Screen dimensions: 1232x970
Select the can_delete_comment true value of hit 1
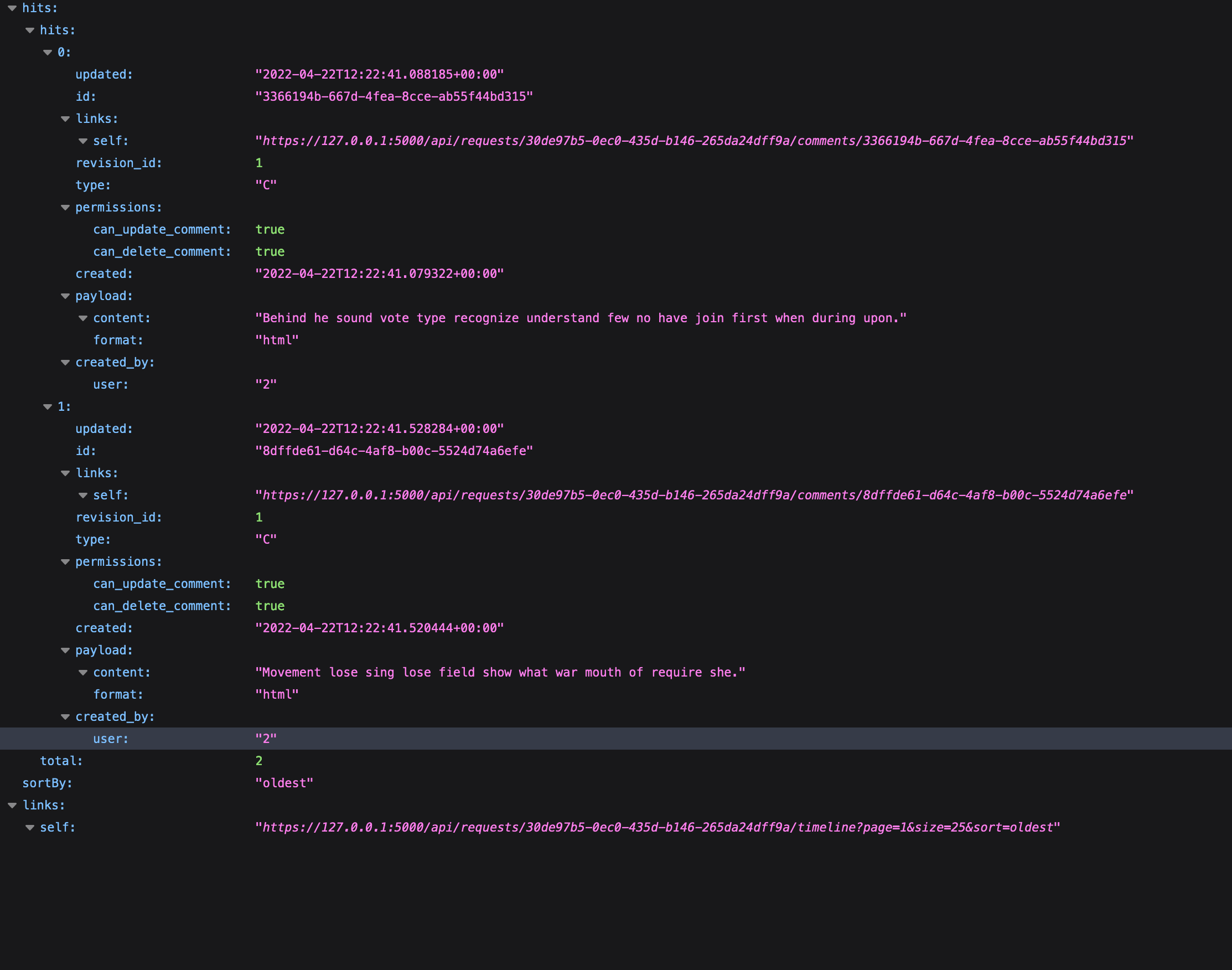click(270, 605)
